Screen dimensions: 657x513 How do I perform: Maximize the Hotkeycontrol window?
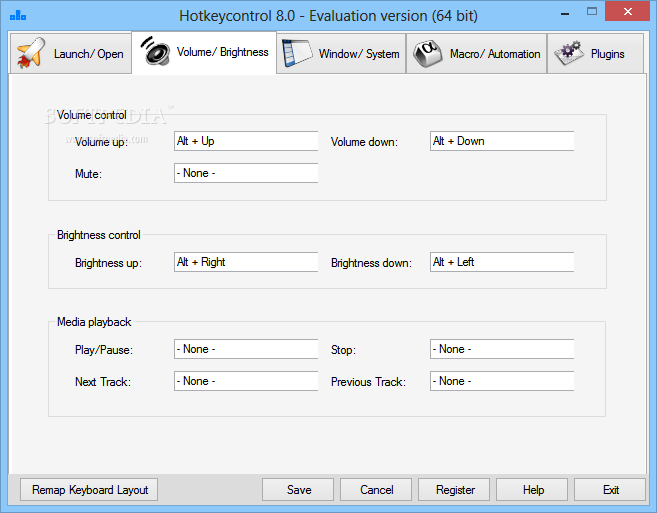pyautogui.click(x=592, y=12)
